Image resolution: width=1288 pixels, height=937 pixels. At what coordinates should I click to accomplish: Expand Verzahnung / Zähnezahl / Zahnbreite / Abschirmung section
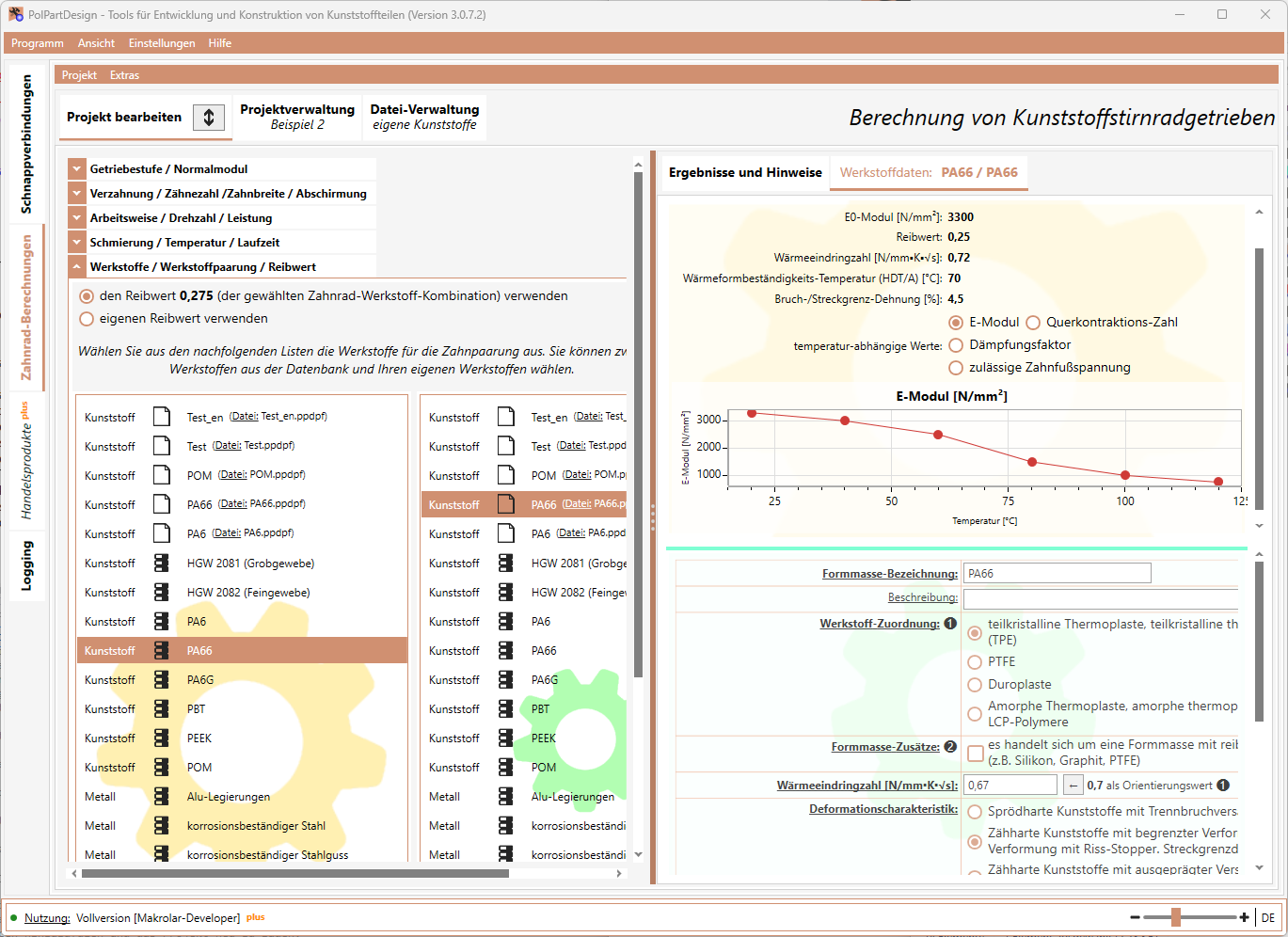click(x=76, y=194)
